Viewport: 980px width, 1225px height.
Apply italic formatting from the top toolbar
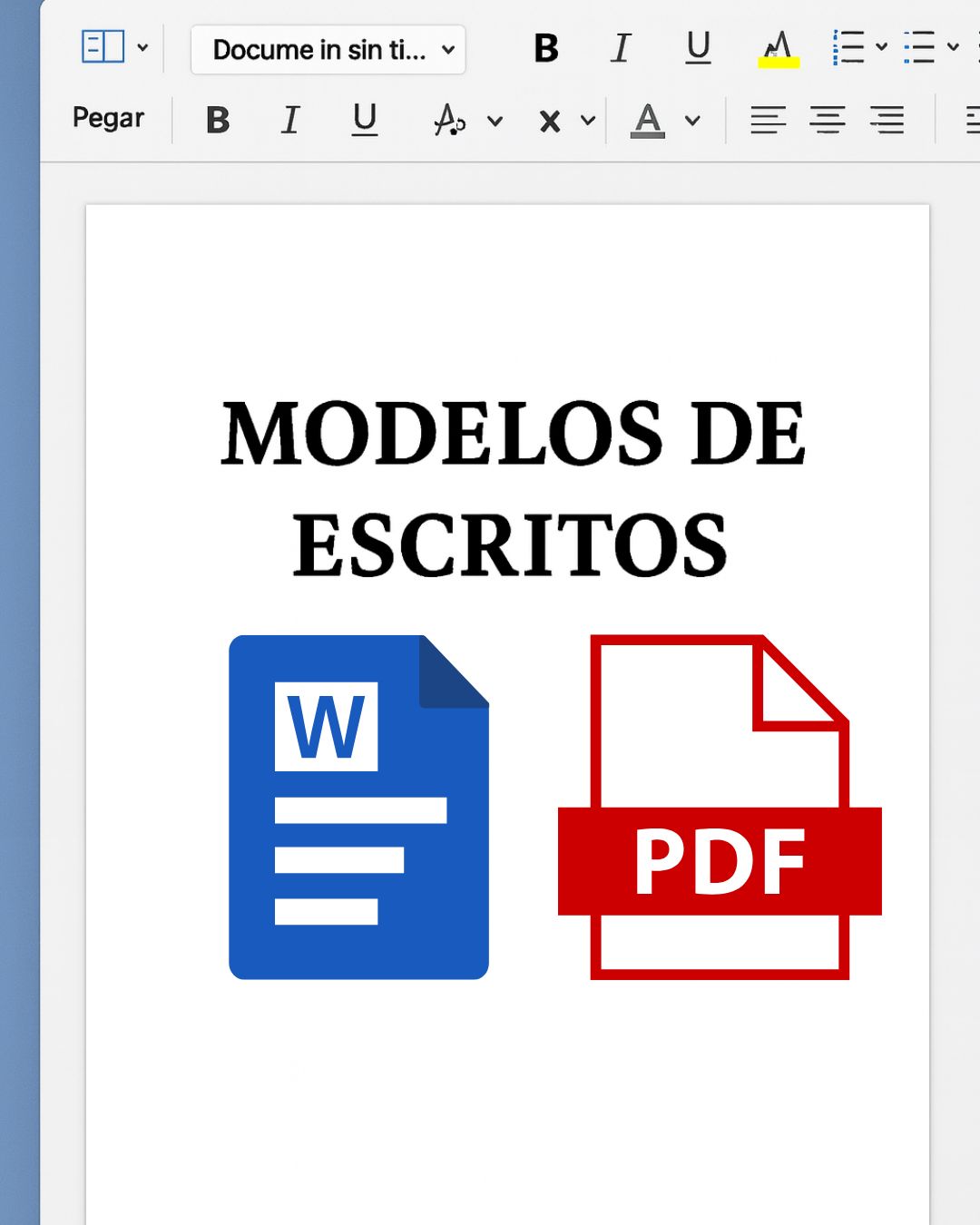pyautogui.click(x=622, y=49)
